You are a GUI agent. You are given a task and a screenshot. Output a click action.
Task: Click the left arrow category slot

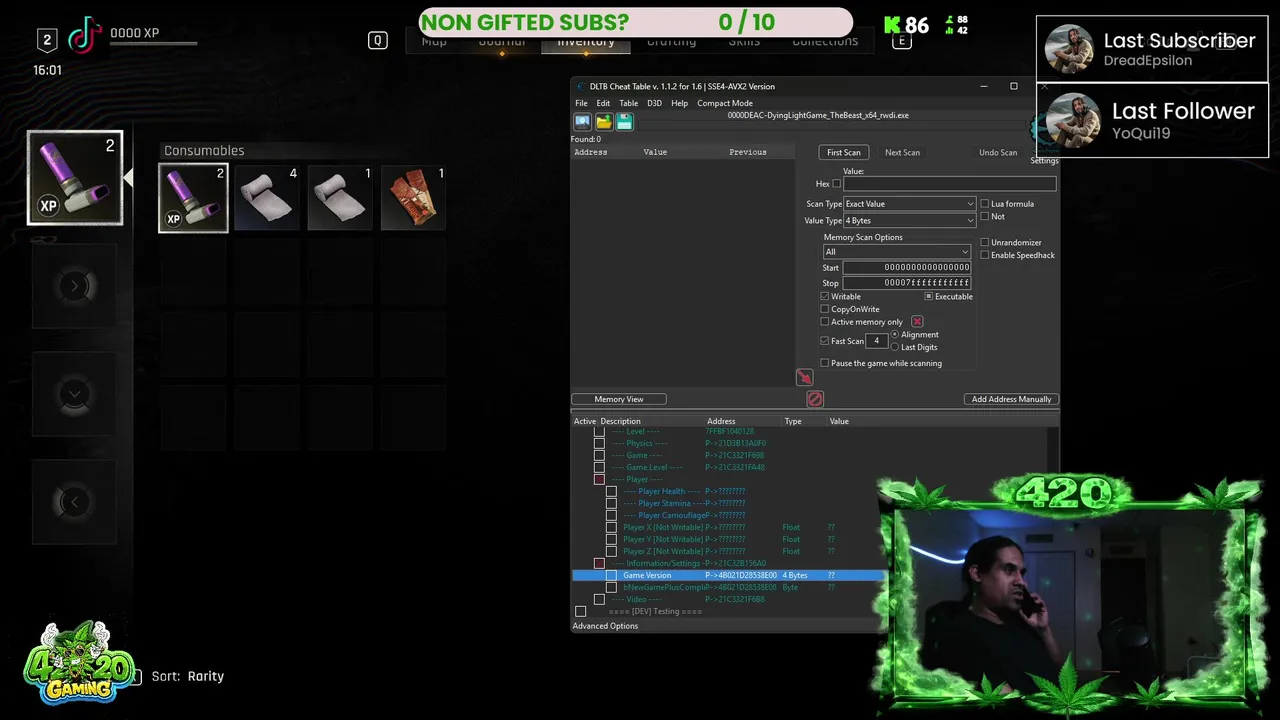74,502
